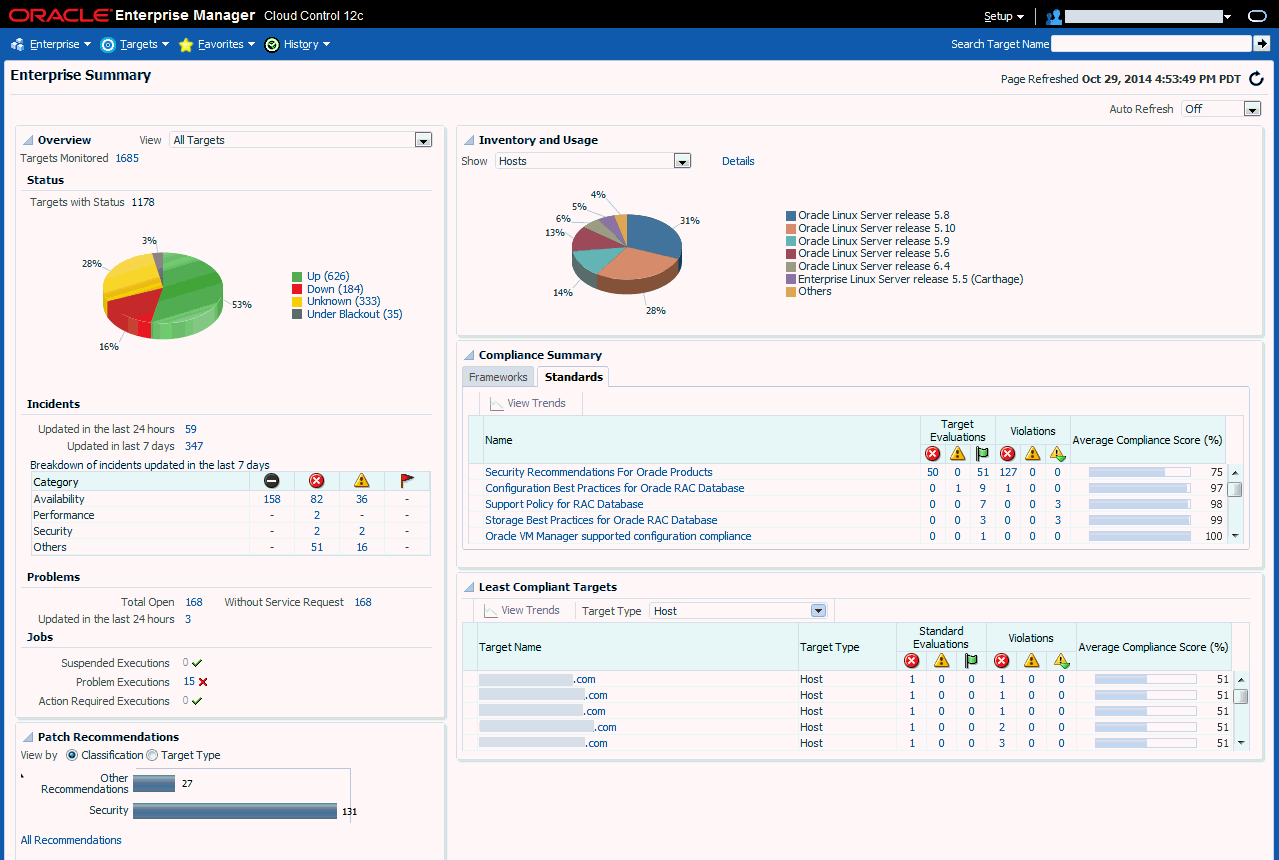Viewport: 1279px width, 860px height.
Task: Open Security Recommendations For Oracle Products
Action: pos(599,472)
